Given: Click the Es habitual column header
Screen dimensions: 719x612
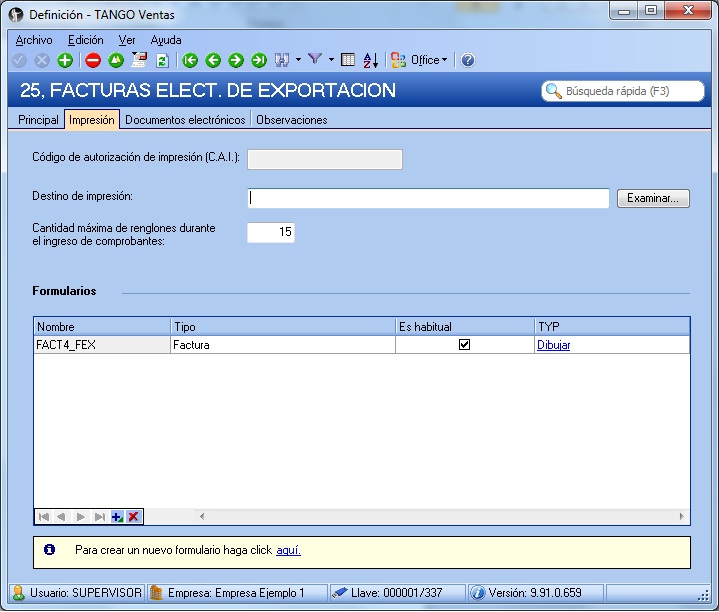Looking at the screenshot, I should (465, 327).
